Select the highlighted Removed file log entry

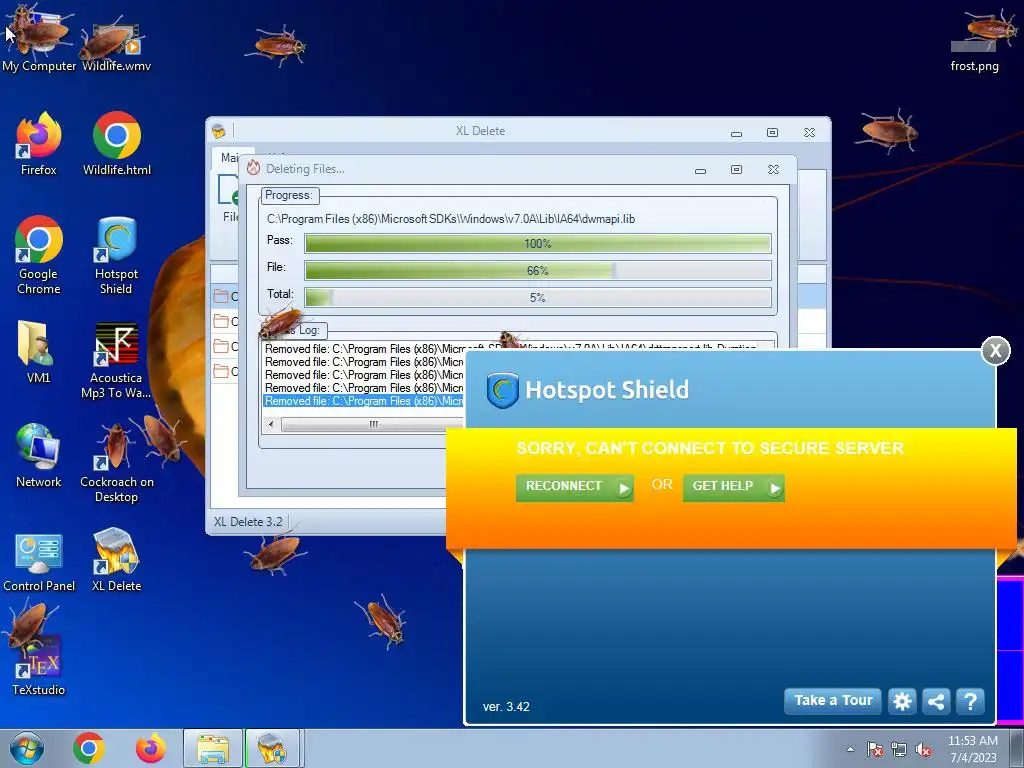364,401
